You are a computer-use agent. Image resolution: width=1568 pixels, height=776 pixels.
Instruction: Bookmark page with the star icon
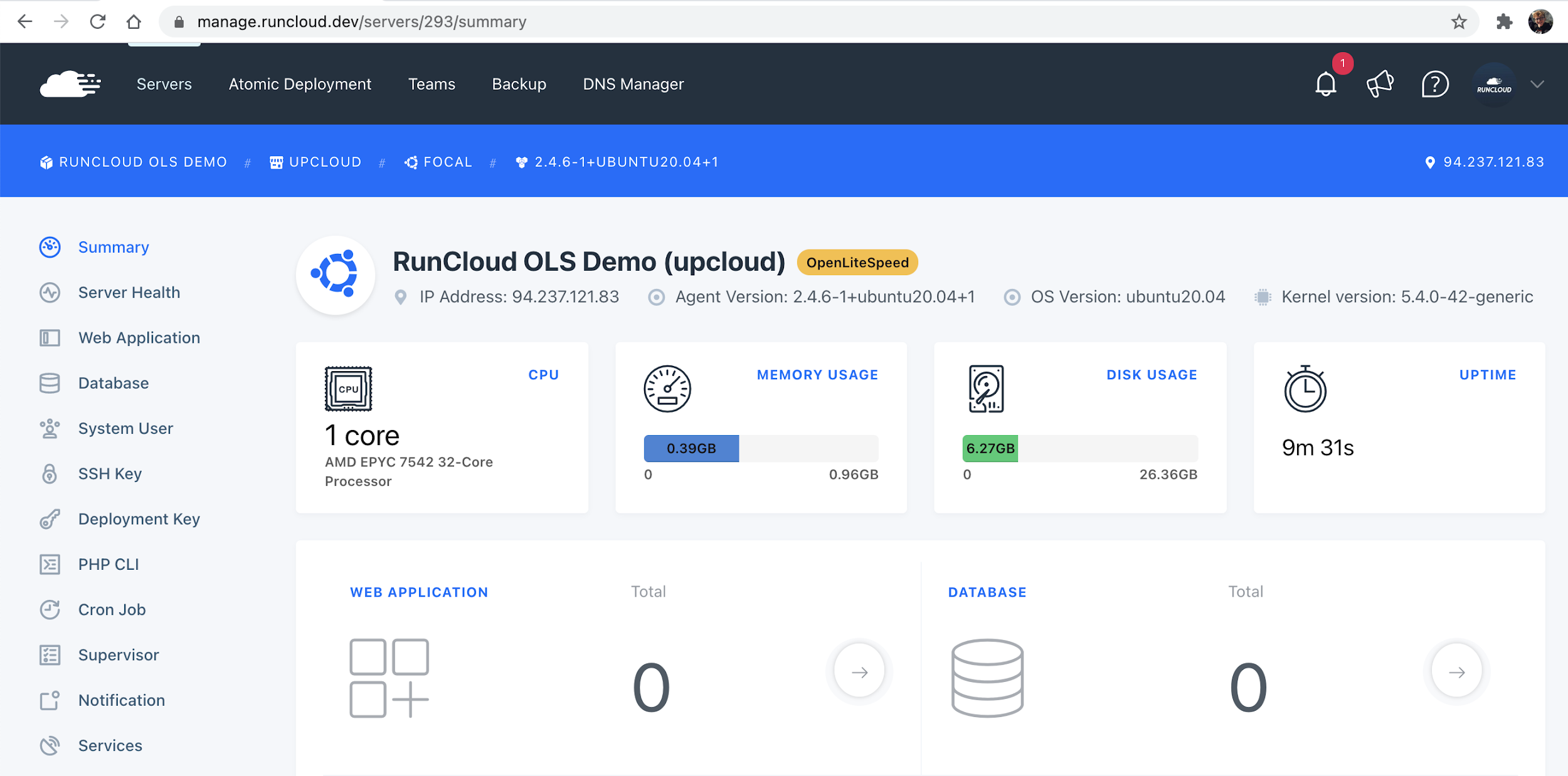[1459, 21]
